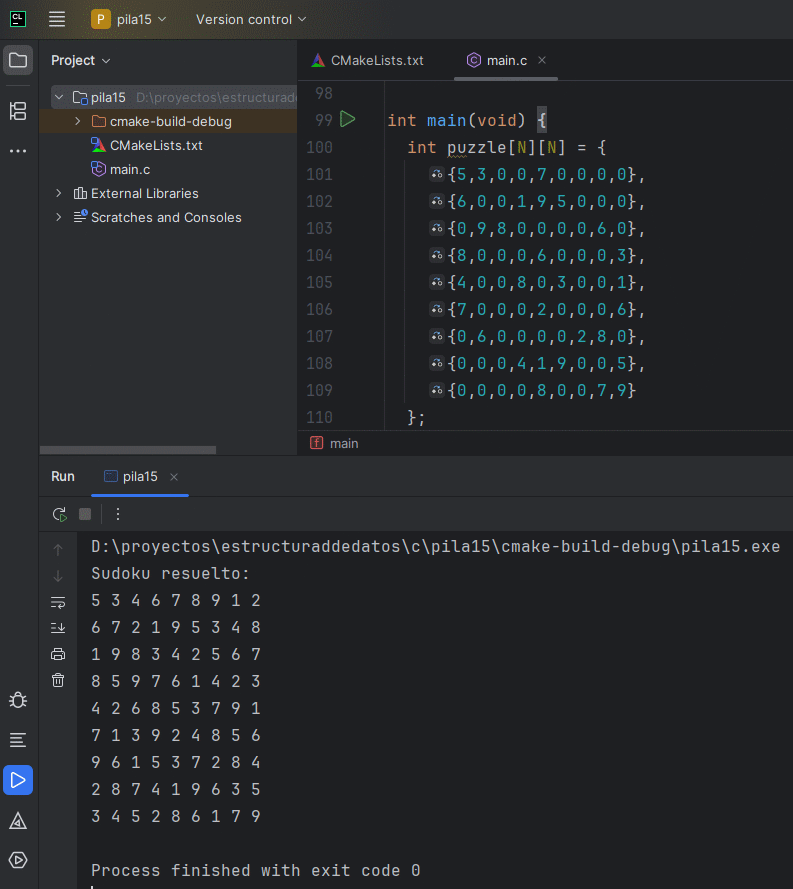Expand the External Libraries node

click(59, 193)
